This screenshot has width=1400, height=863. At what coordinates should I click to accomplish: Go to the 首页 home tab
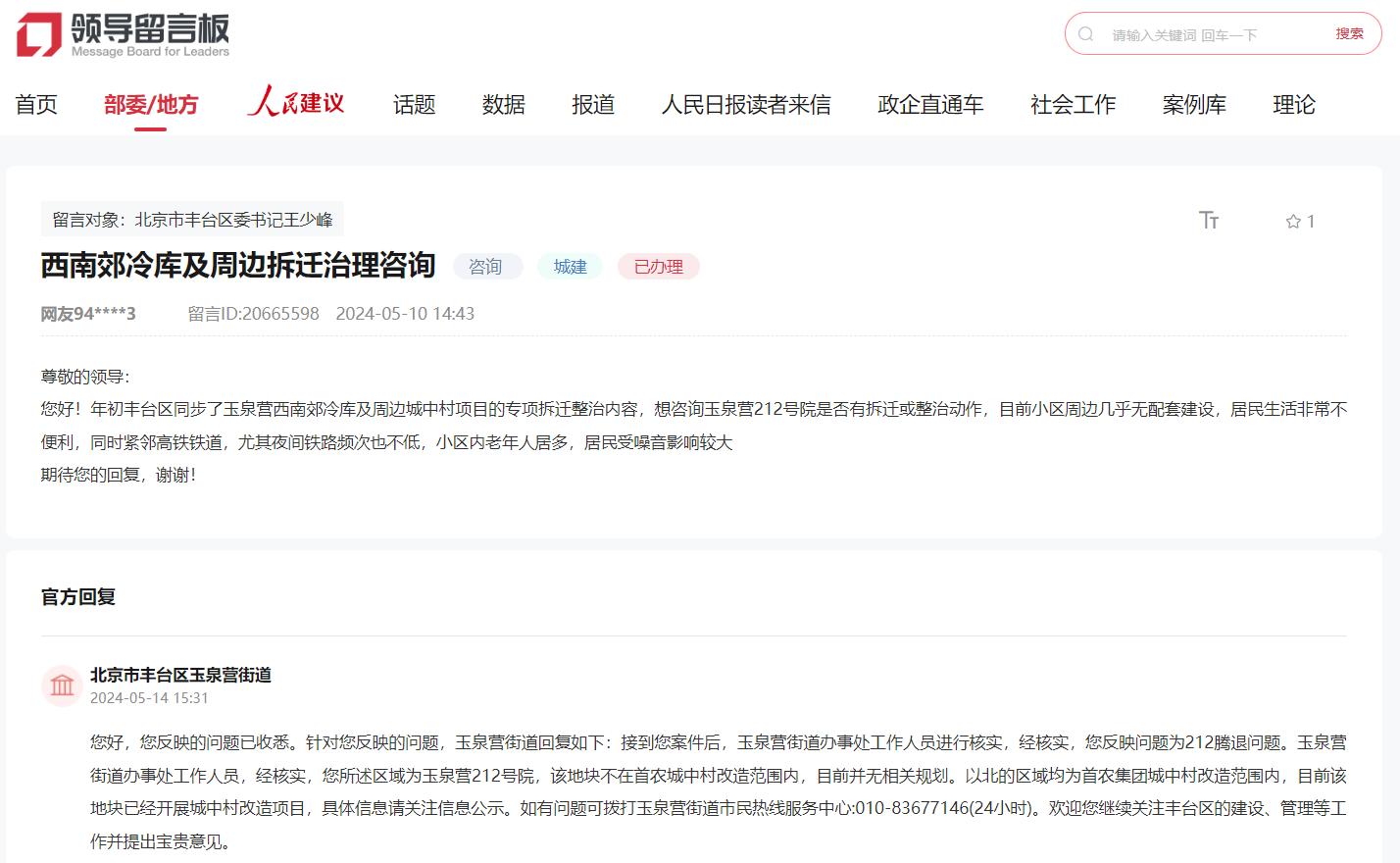point(36,105)
